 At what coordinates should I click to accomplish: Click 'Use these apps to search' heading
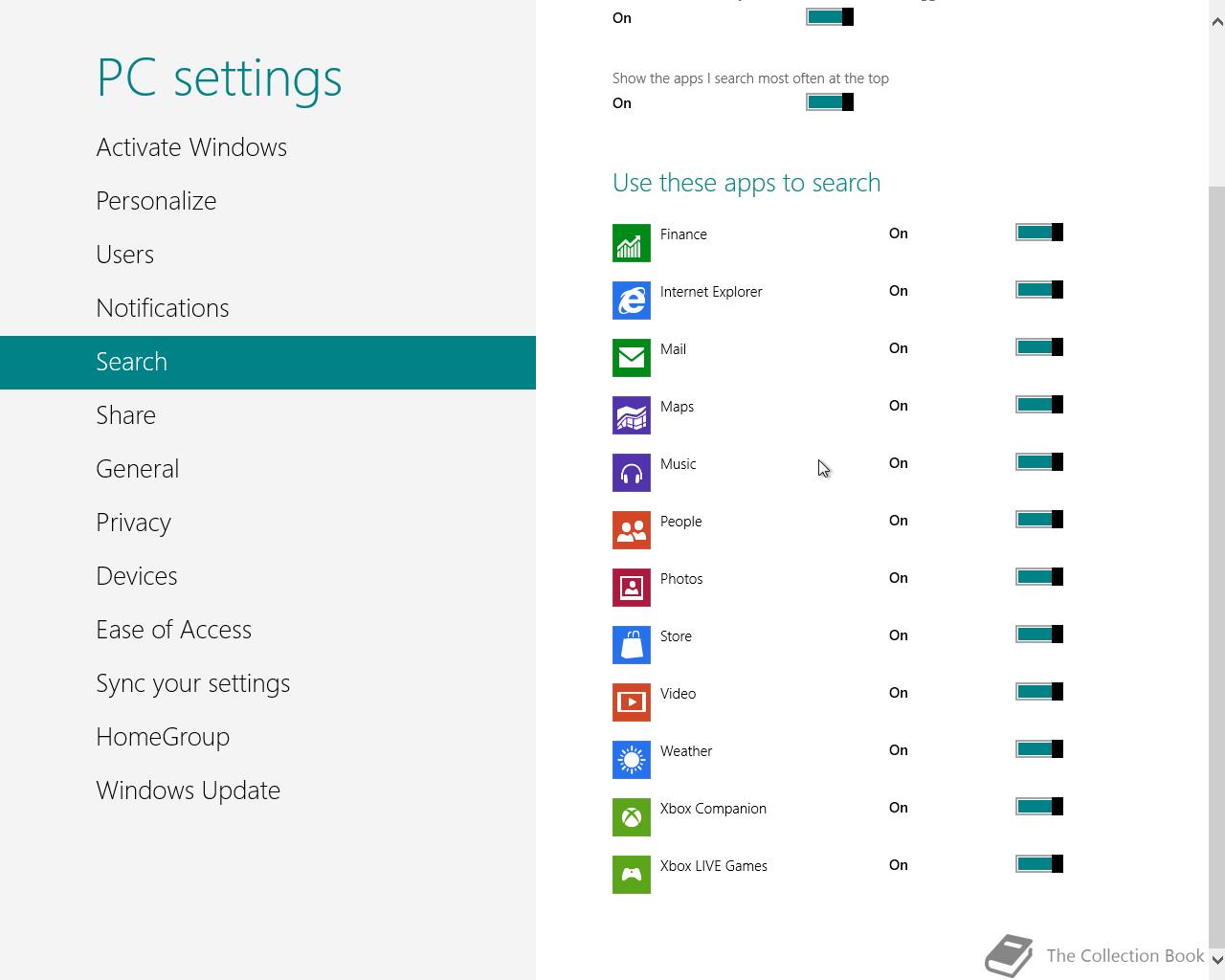[x=746, y=183]
